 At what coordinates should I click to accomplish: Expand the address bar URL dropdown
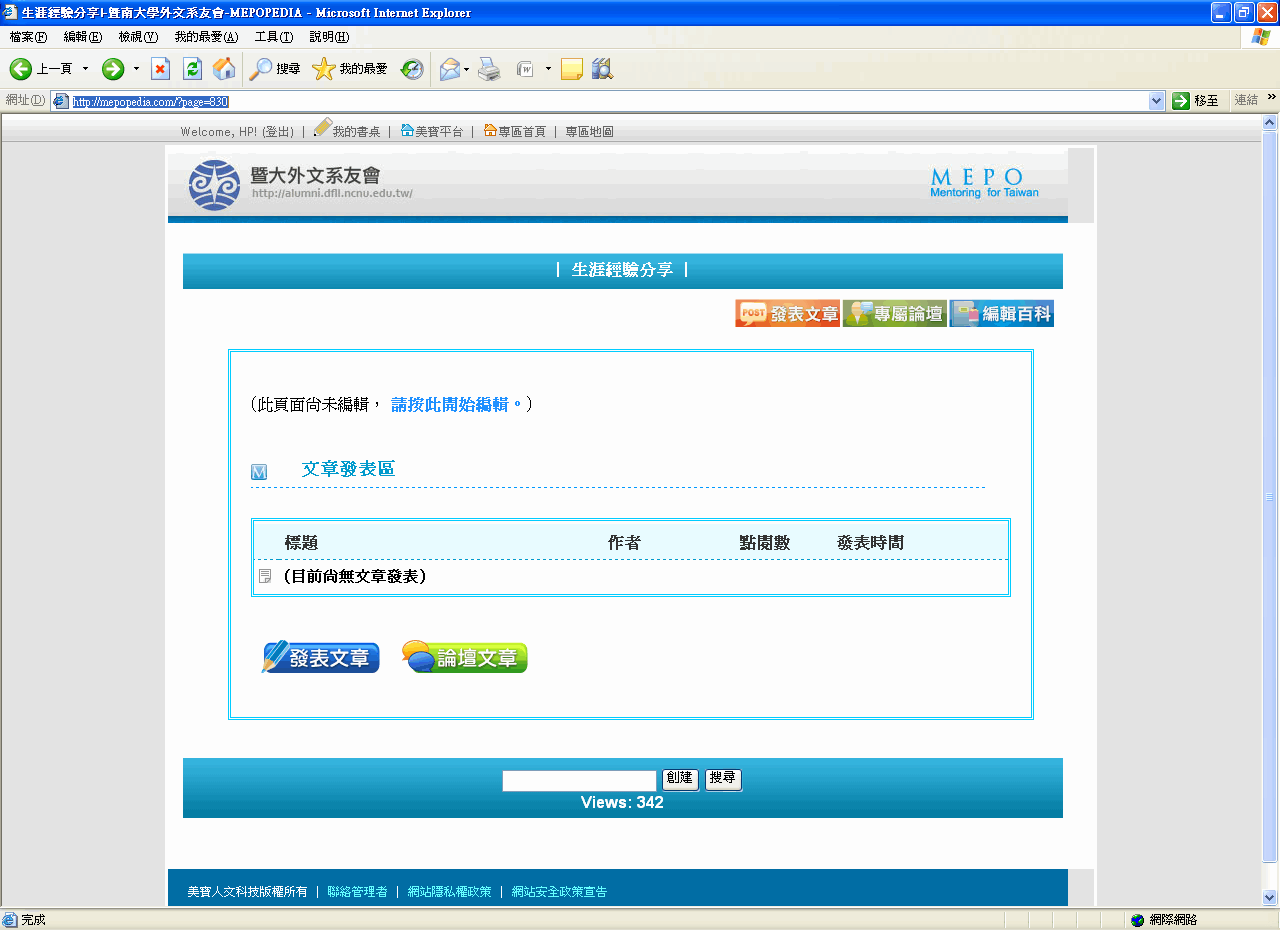[x=1157, y=101]
